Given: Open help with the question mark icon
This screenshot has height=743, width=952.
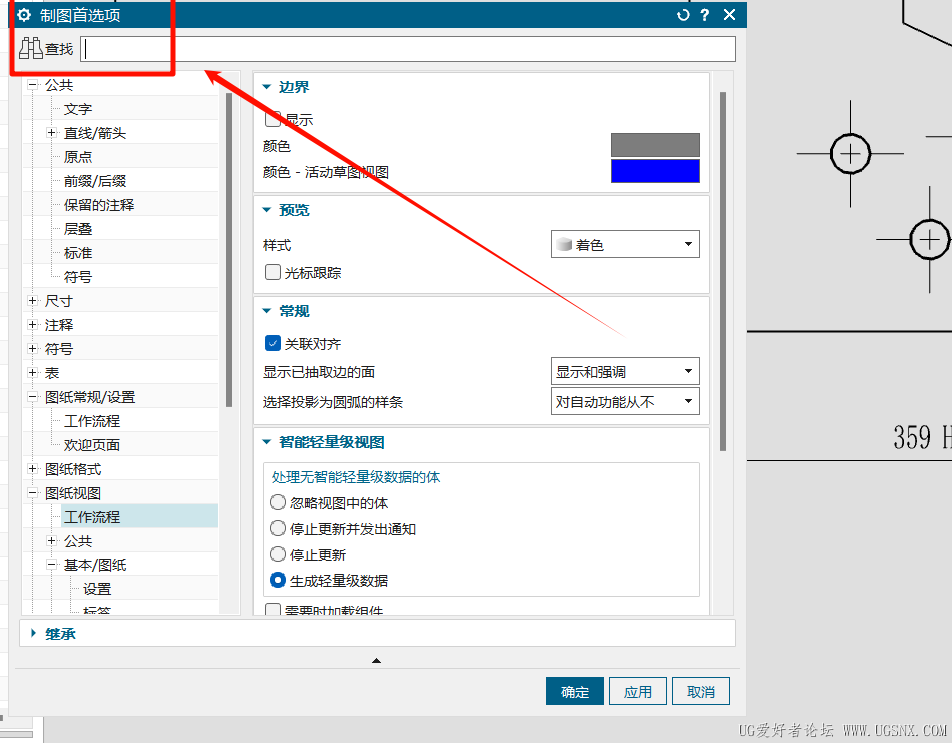Looking at the screenshot, I should tap(704, 15).
